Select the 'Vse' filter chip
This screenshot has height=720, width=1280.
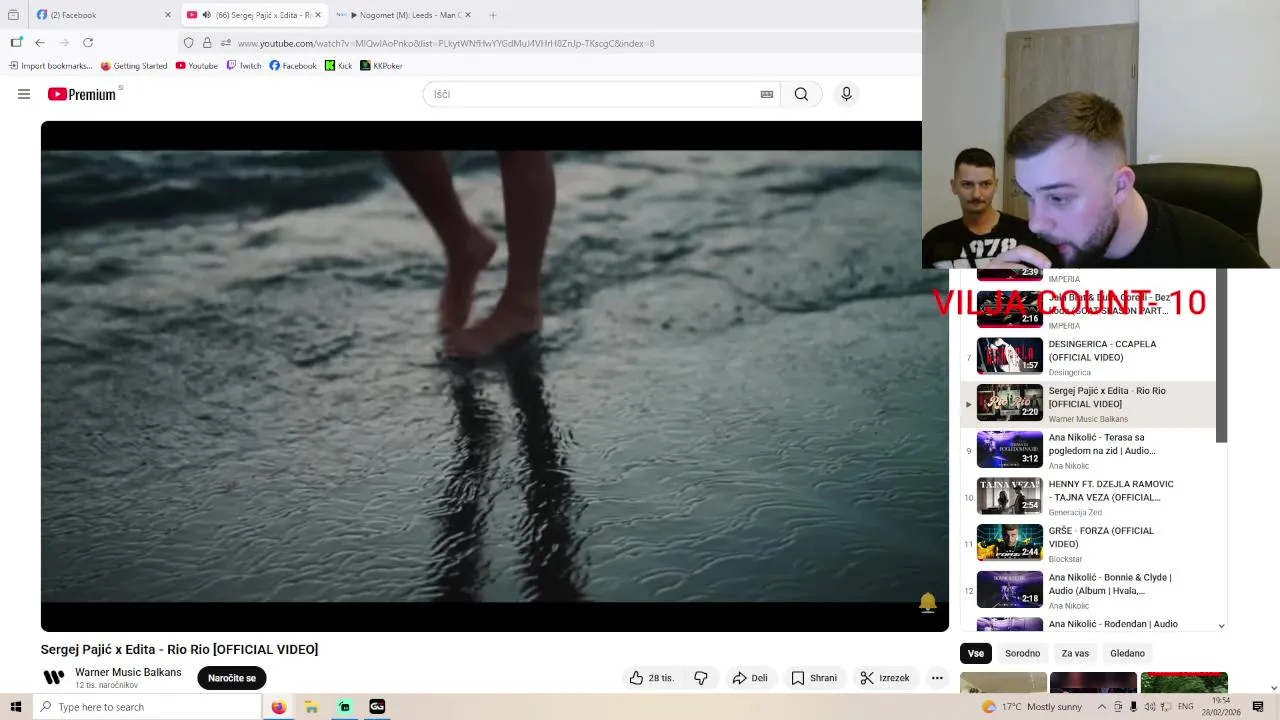pyautogui.click(x=976, y=653)
